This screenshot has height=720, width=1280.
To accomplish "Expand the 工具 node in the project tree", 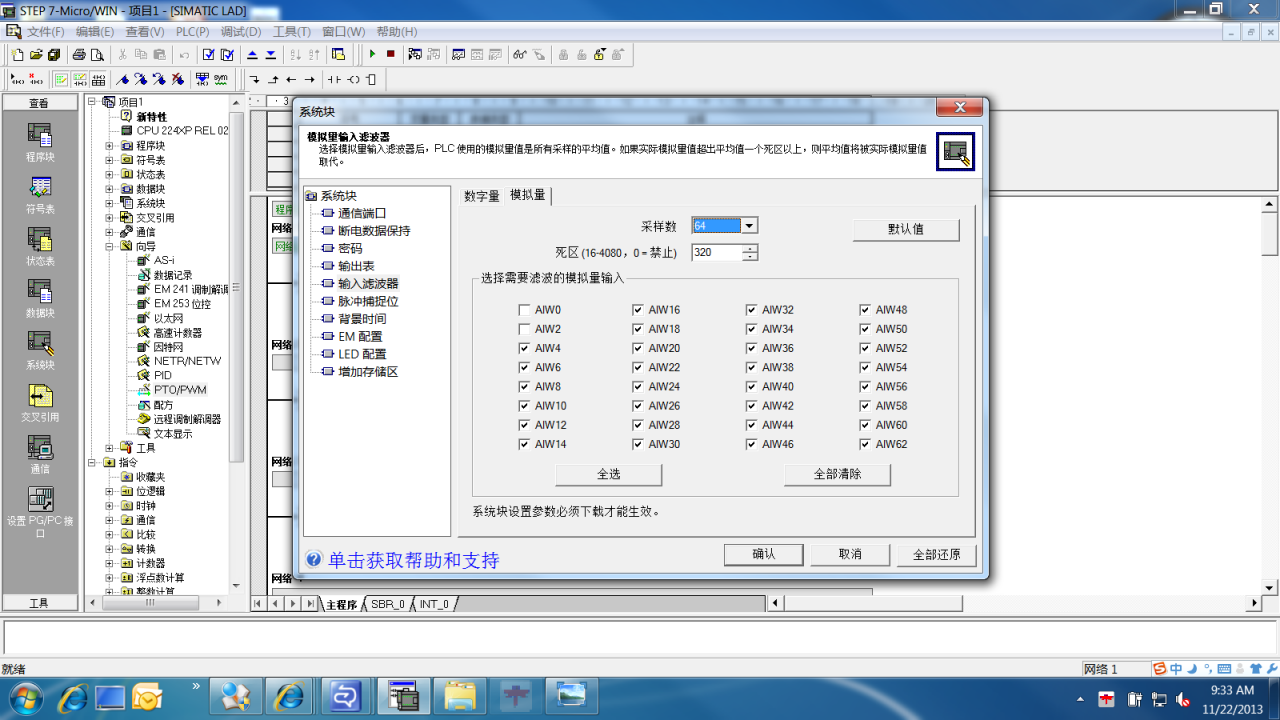I will pyautogui.click(x=110, y=448).
